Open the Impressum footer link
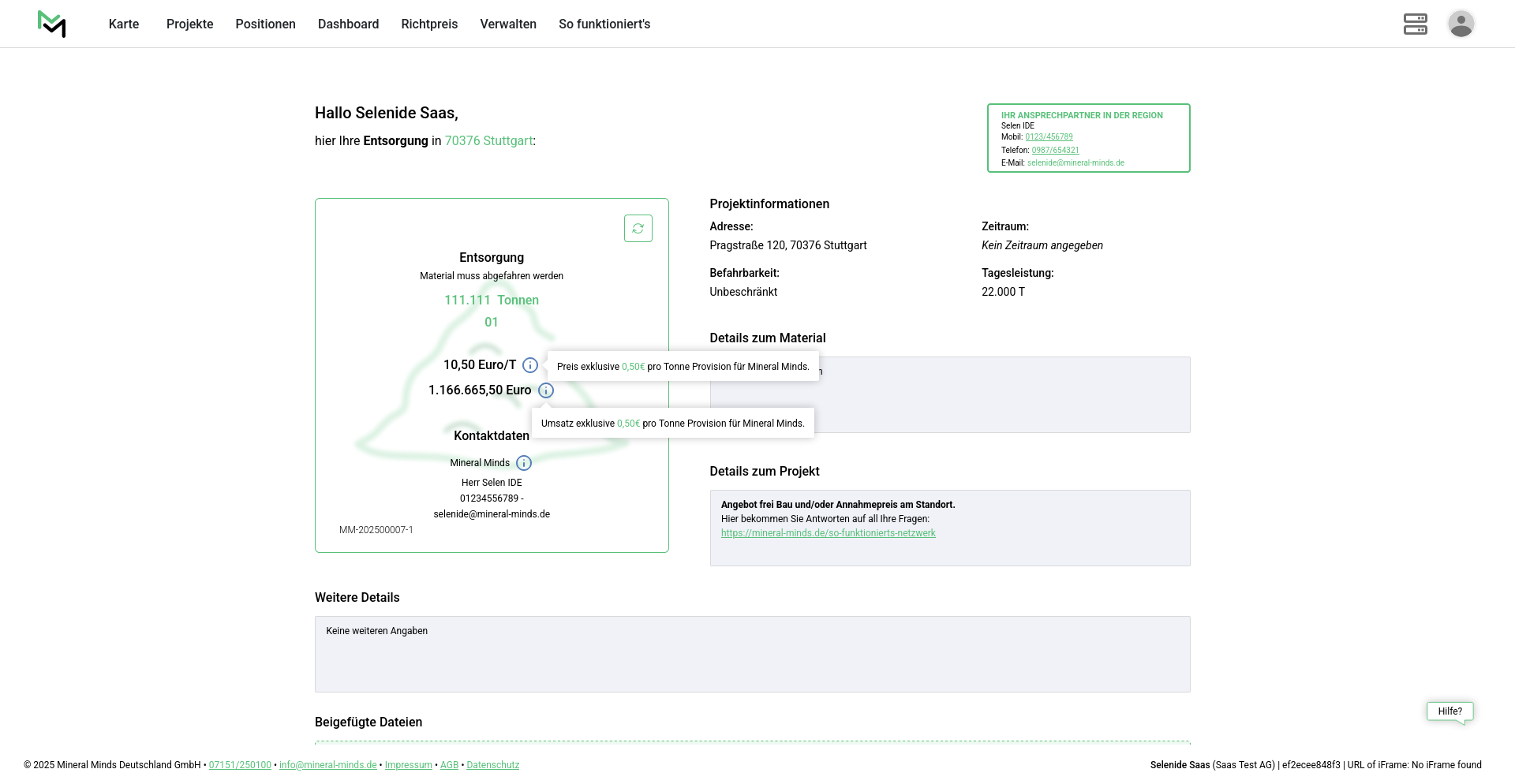 click(408, 765)
